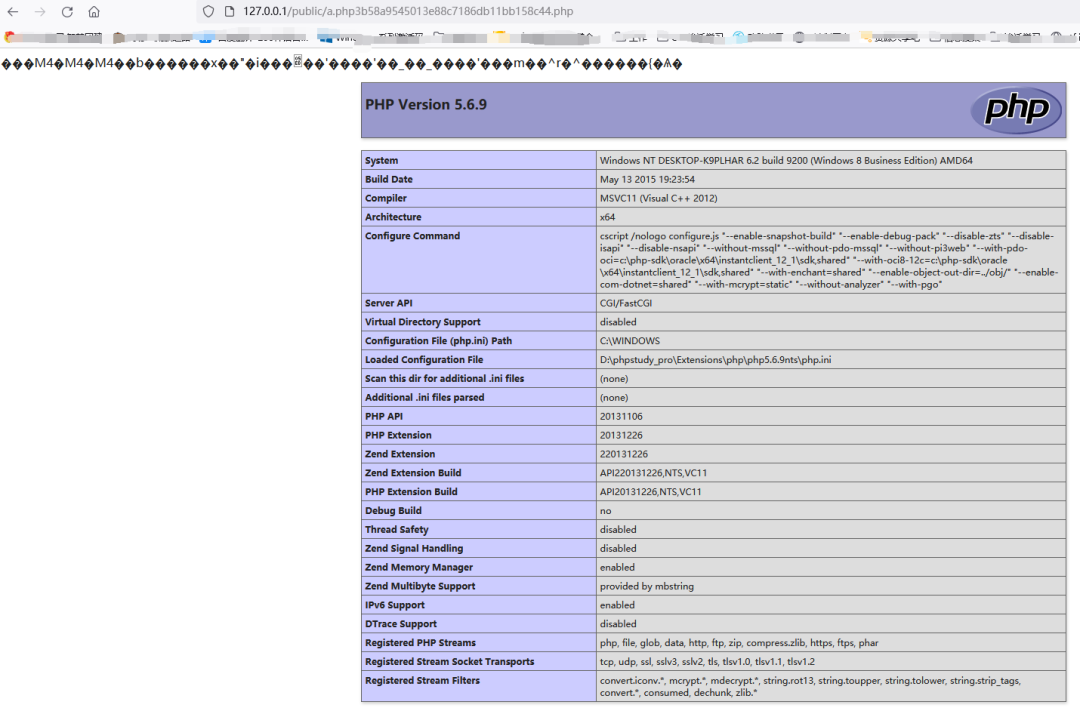
Task: Click the page info icon beside the URL
Action: pyautogui.click(x=229, y=12)
